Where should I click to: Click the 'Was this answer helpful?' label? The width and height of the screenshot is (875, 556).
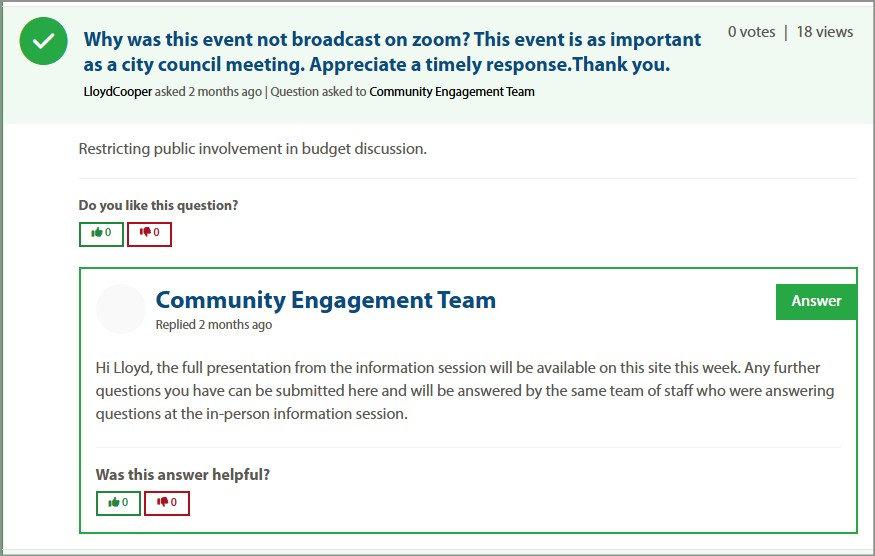click(x=182, y=475)
